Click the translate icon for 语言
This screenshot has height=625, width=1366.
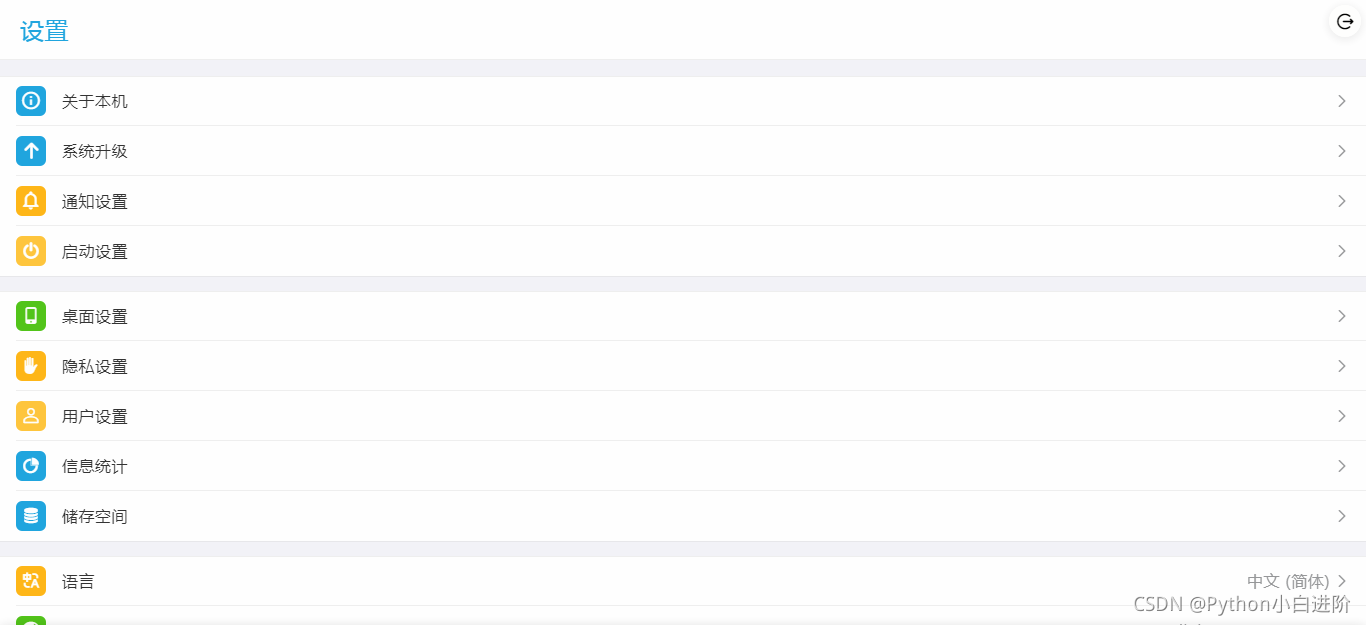coord(31,581)
